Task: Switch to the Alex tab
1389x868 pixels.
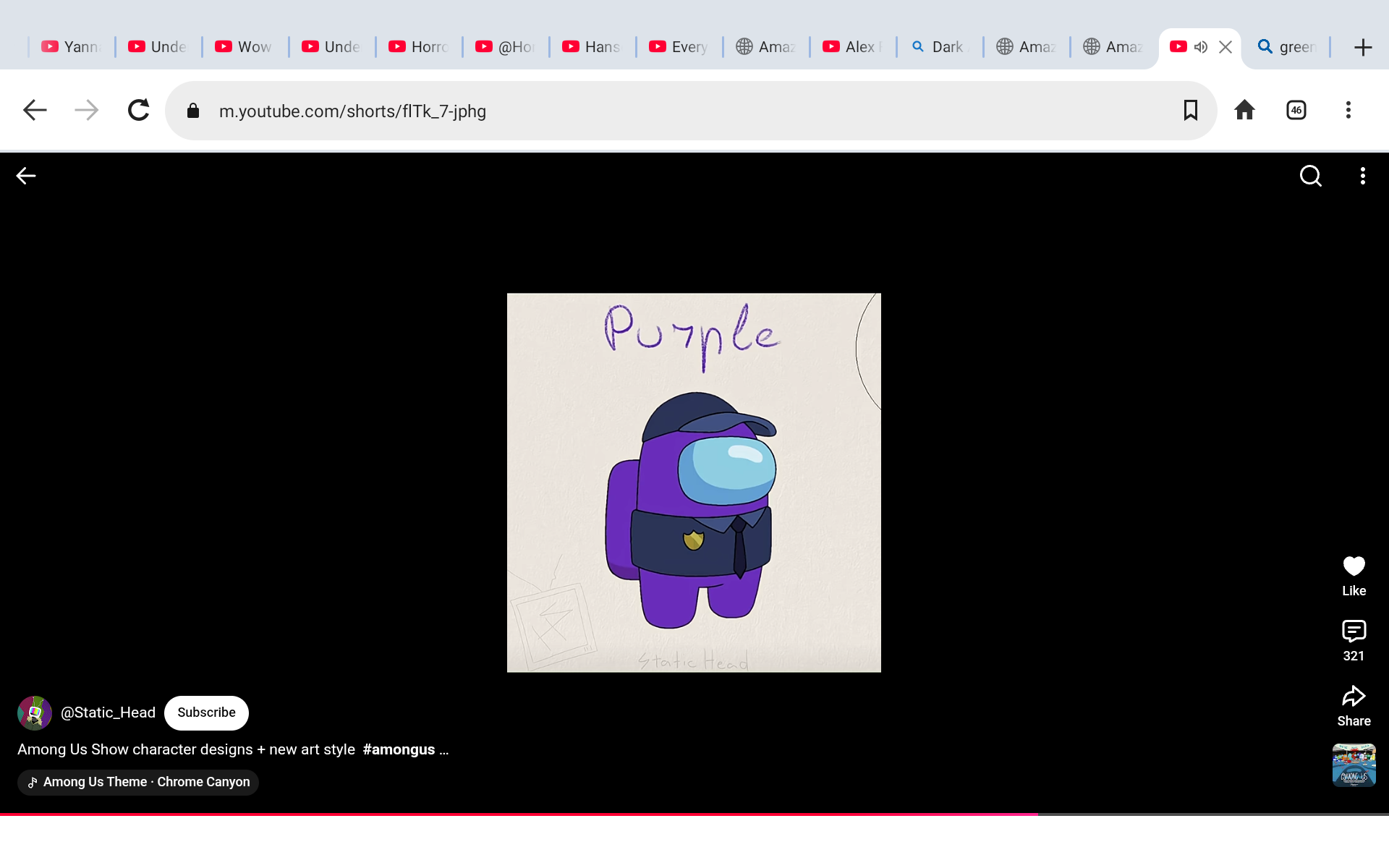Action: pyautogui.click(x=852, y=47)
